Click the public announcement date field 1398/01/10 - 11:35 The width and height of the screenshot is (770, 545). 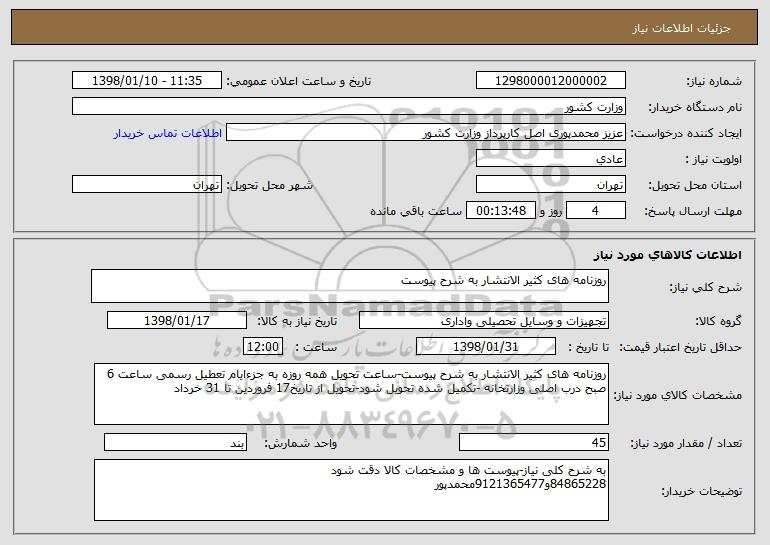click(147, 81)
